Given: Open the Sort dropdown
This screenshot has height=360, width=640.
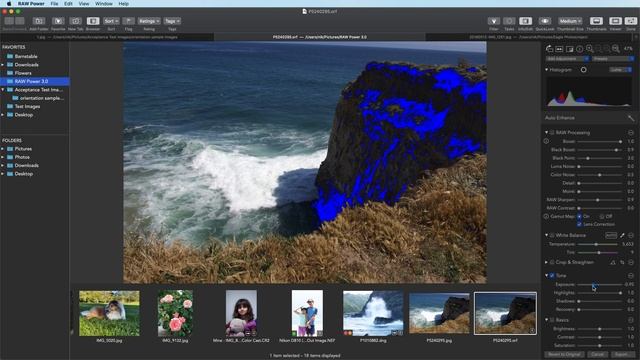Looking at the screenshot, I should (111, 21).
